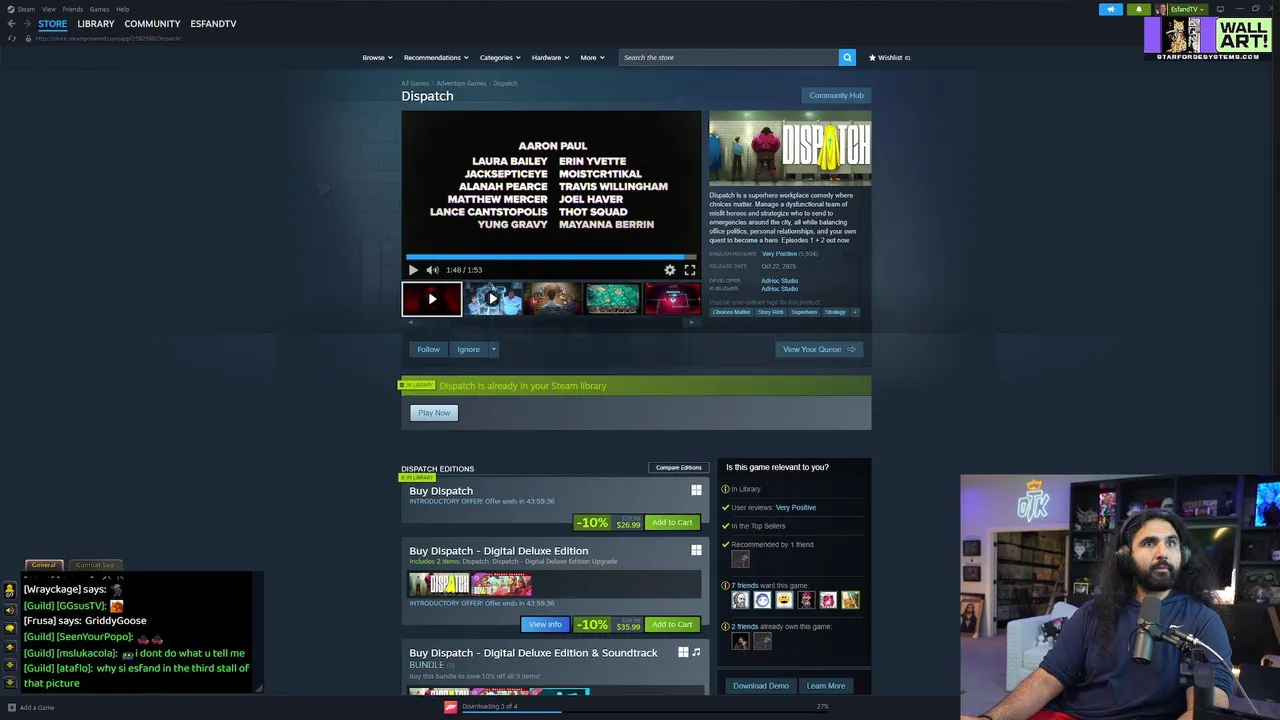
Task: Seek within the trailer progress bar
Action: [x=551, y=257]
